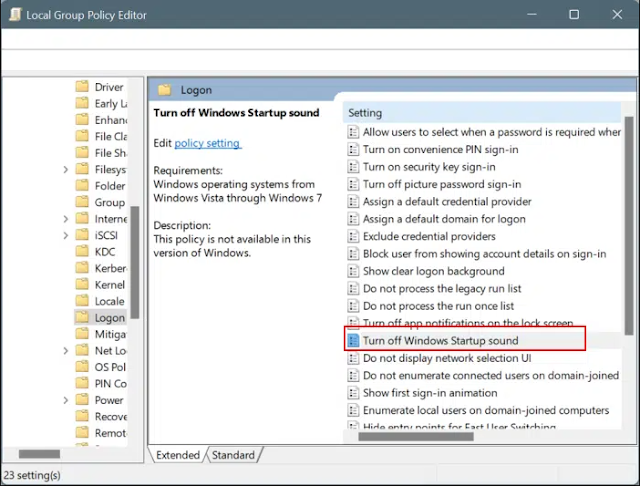Click the Recove folder icon
Image resolution: width=640 pixels, height=486 pixels.
pos(82,416)
